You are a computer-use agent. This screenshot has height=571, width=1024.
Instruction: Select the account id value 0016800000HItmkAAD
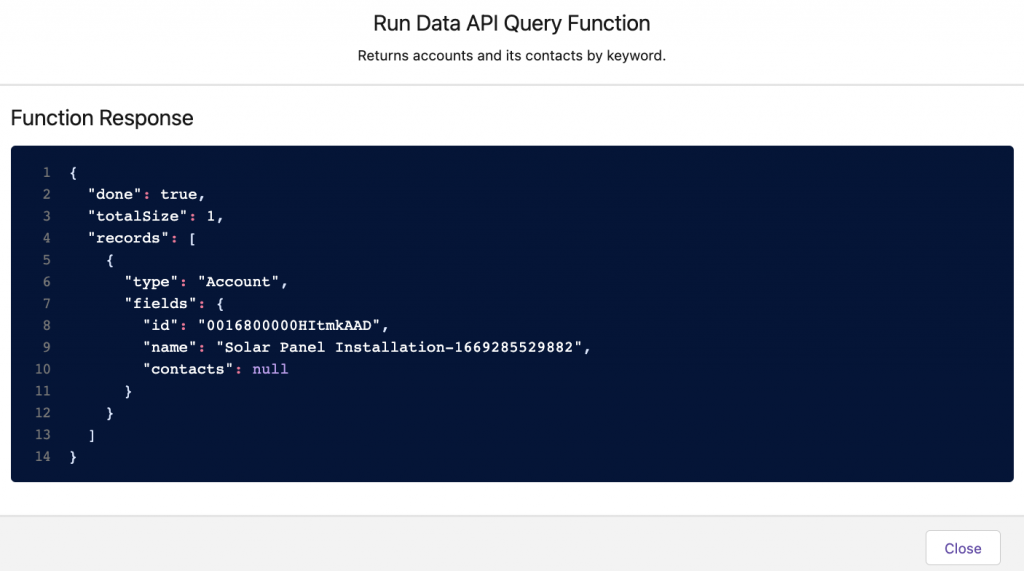click(291, 326)
